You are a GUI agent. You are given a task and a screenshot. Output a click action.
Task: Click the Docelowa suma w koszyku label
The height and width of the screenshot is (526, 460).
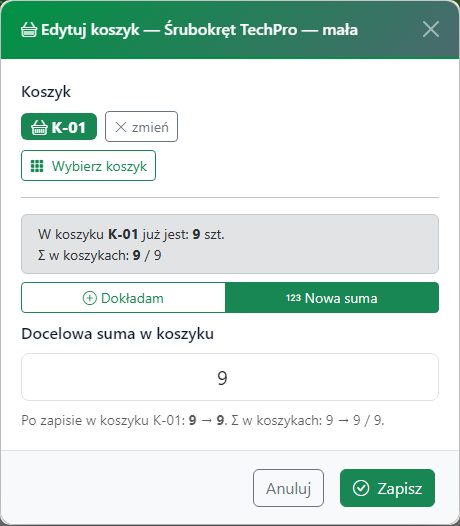(x=117, y=334)
